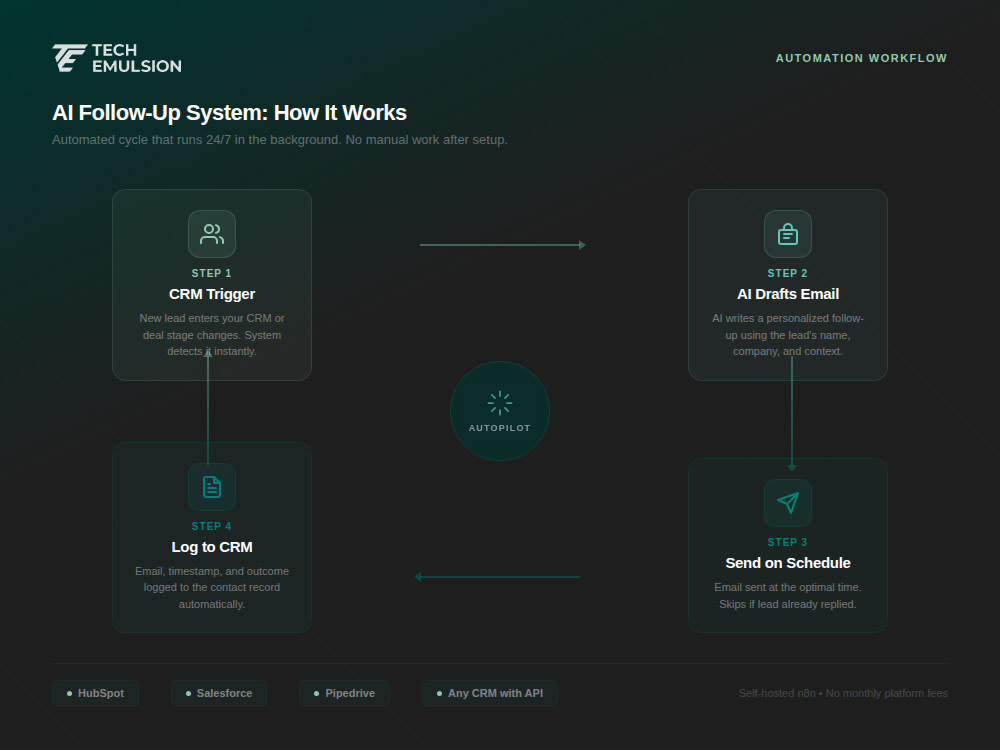Click the 'Email sent at the optimal time' description
This screenshot has height=750, width=1000.
click(x=788, y=596)
